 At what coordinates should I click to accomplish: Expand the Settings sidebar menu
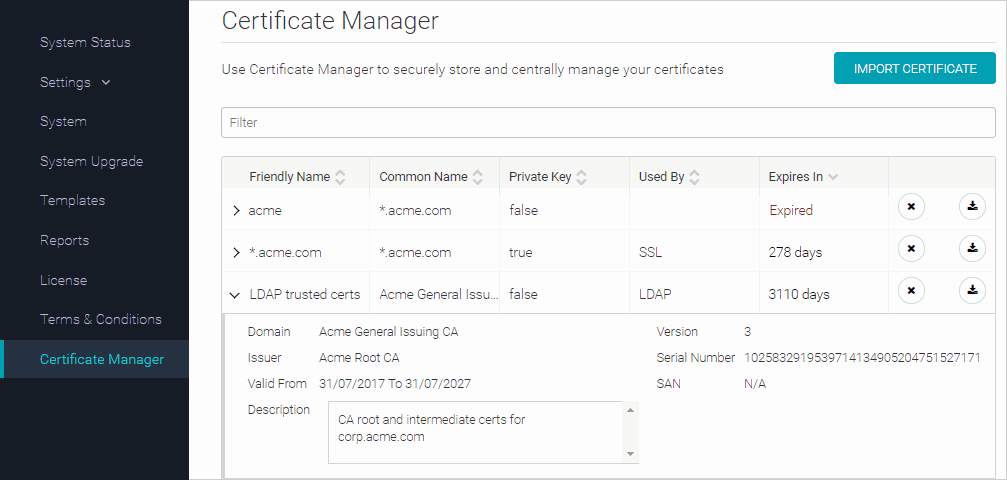pyautogui.click(x=75, y=82)
